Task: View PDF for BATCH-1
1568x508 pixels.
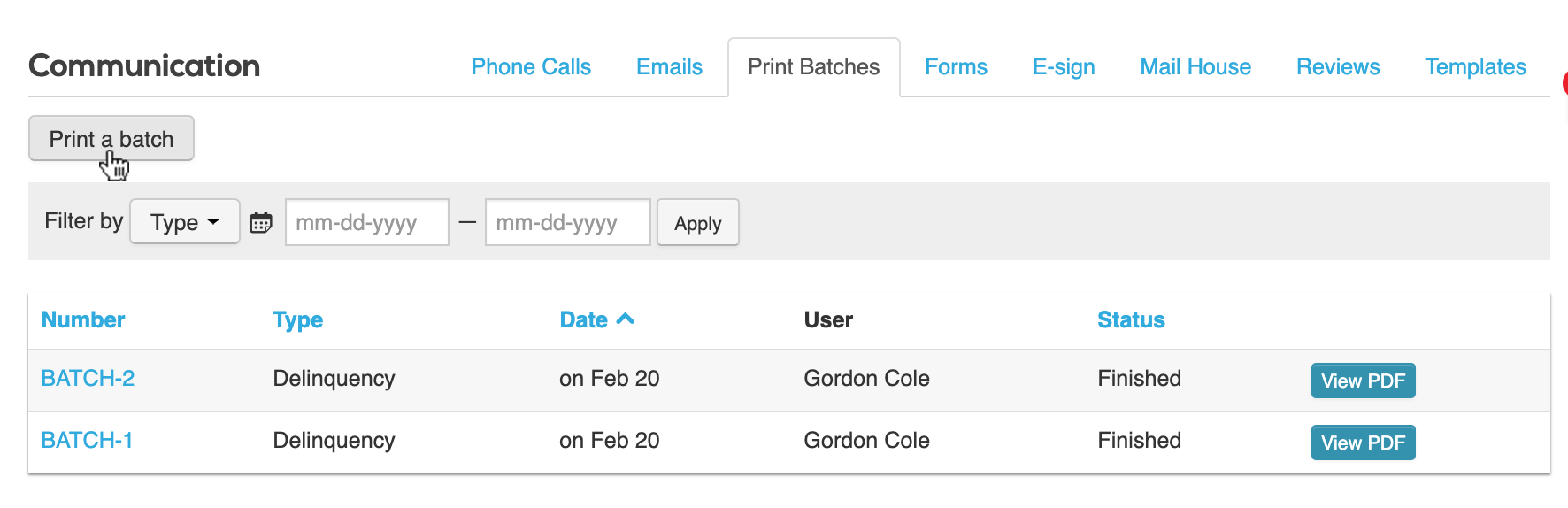Action: pos(1363,443)
